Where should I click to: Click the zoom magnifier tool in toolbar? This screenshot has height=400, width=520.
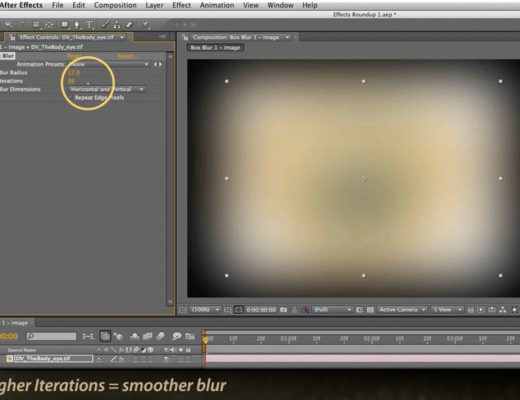pos(8,24)
